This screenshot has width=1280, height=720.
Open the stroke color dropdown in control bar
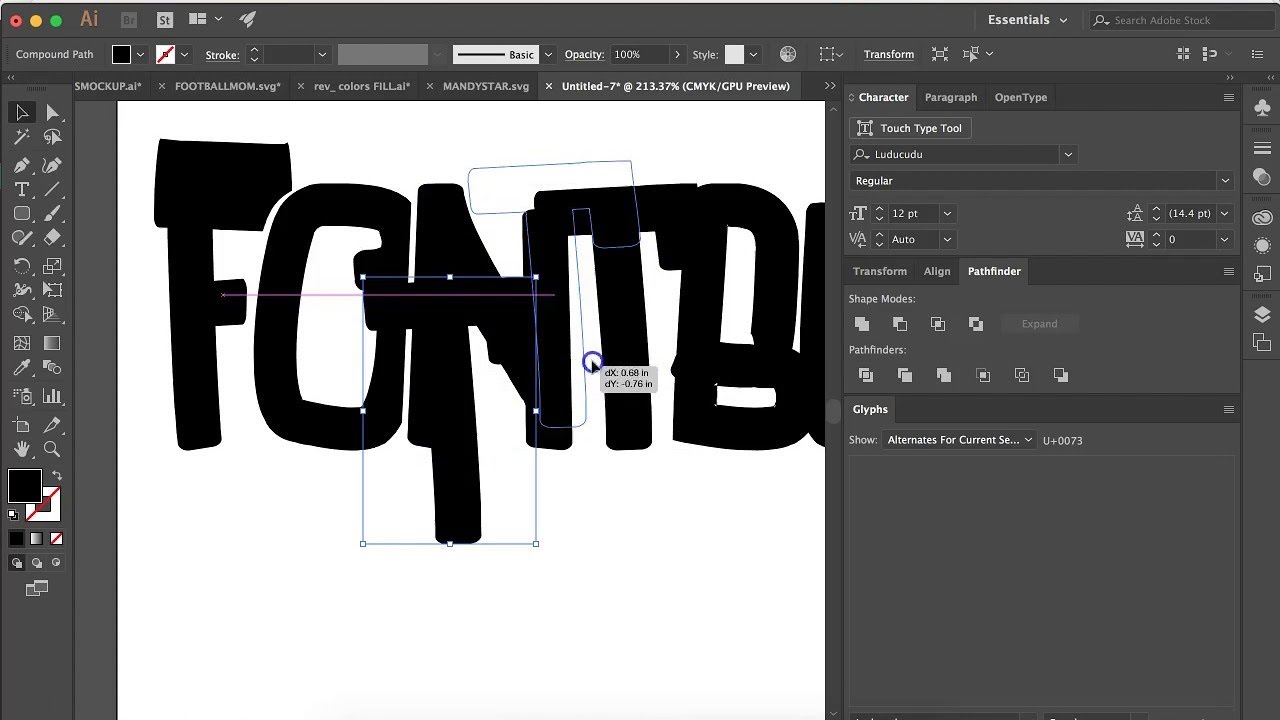[184, 54]
